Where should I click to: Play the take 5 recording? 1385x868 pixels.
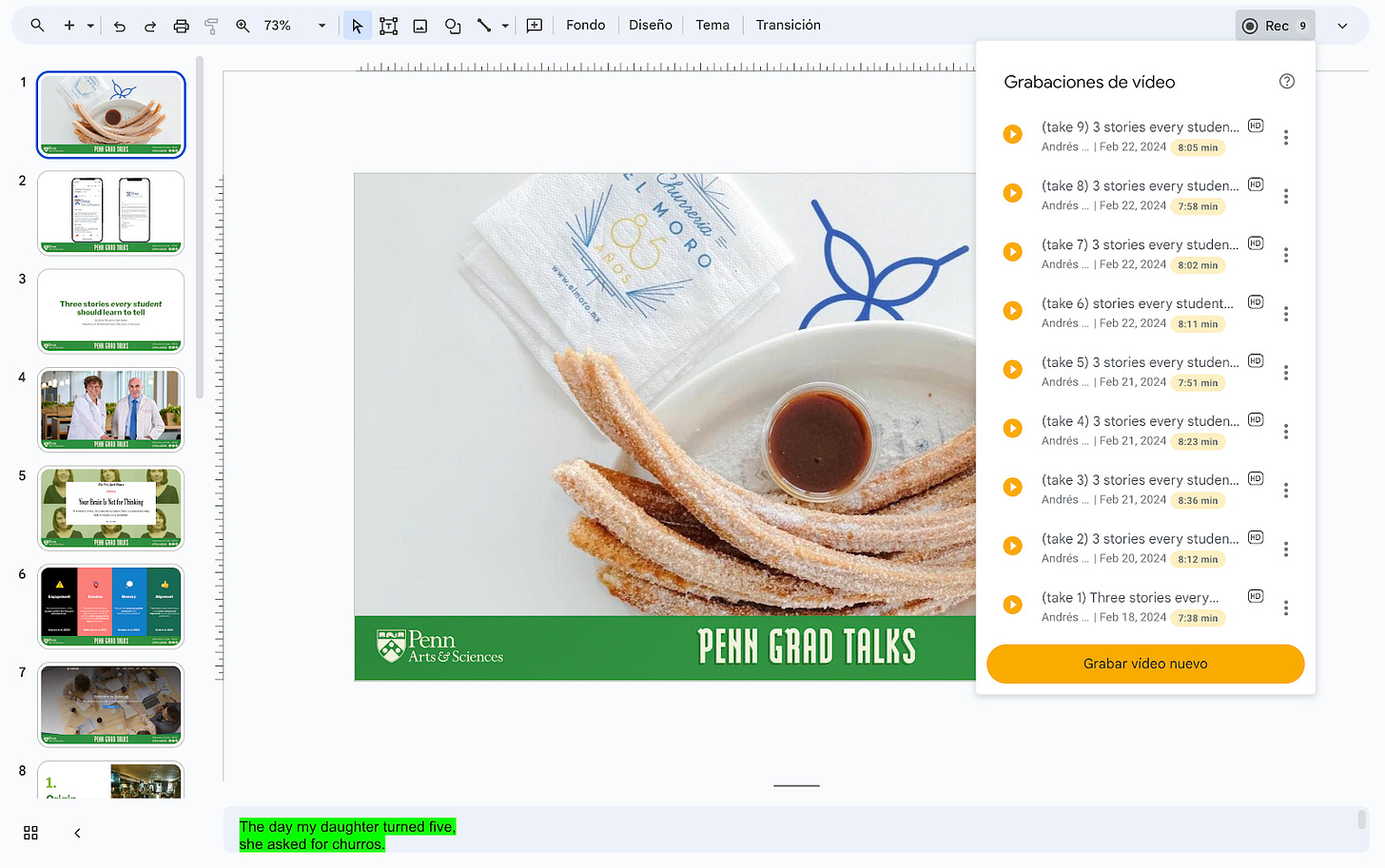point(1013,370)
